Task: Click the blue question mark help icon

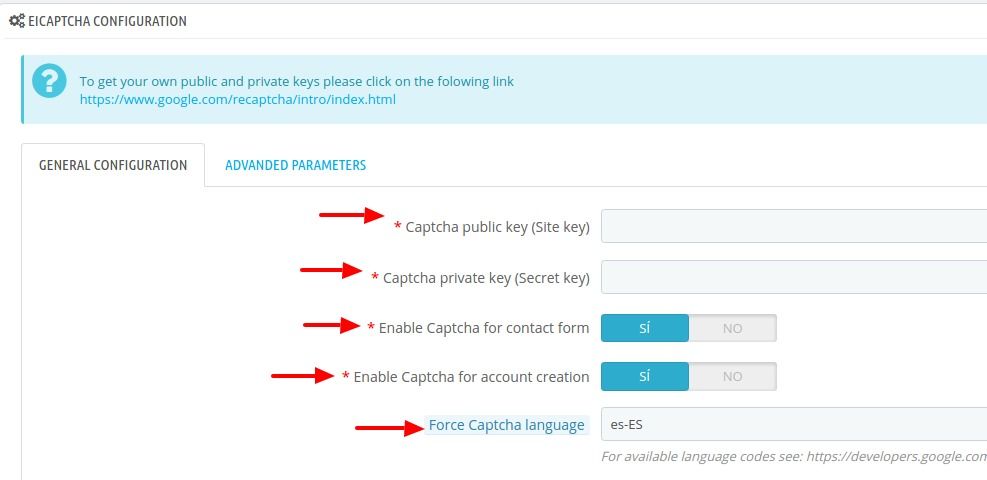Action: (x=49, y=81)
